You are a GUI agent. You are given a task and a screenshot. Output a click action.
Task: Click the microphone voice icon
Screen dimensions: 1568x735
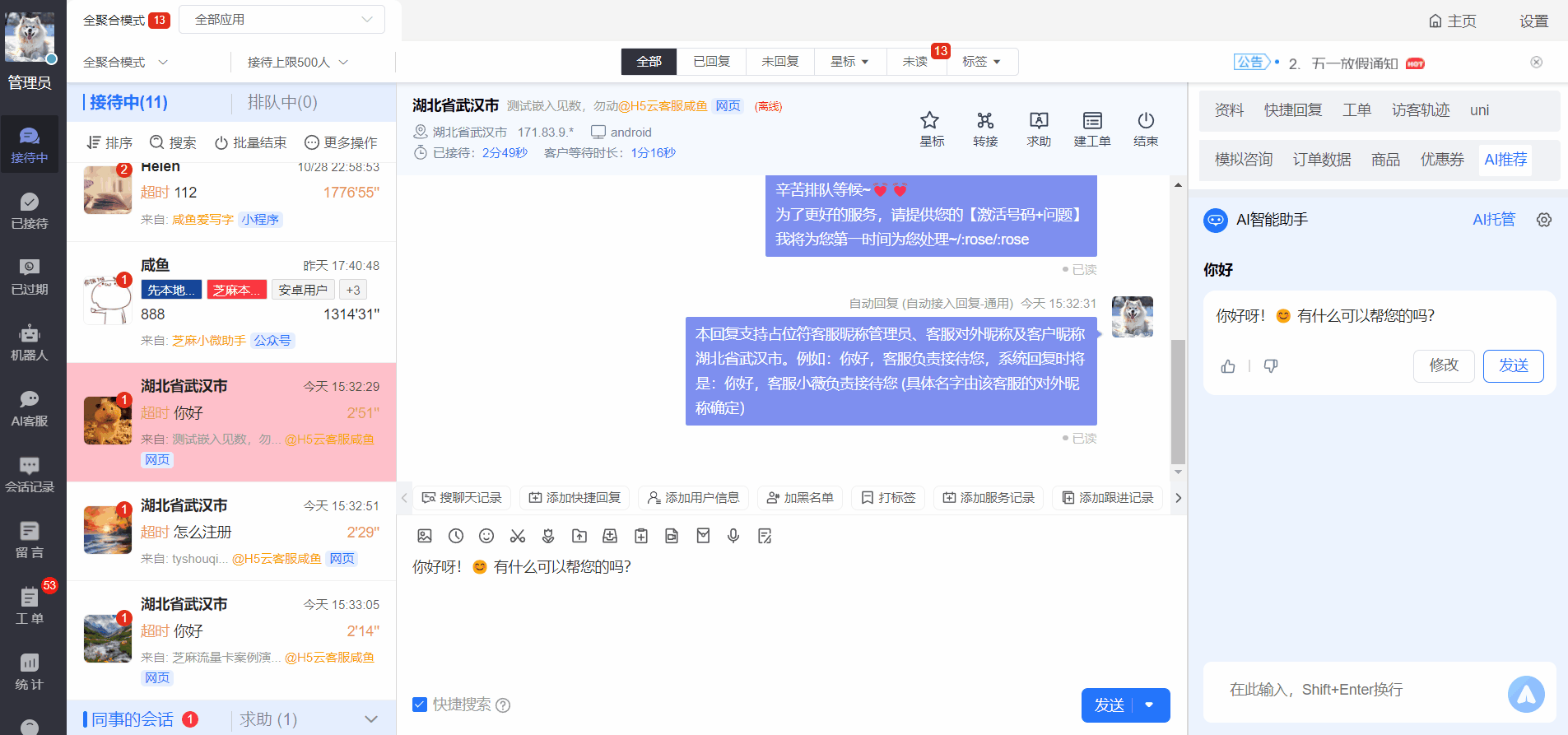[x=733, y=536]
